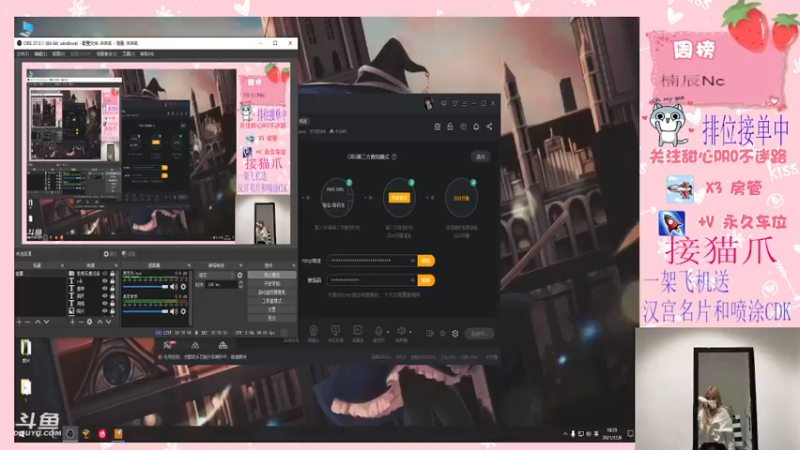Screen dimensions: 800x450
Task: Select the scene entry in the scenes list
Action: tap(41, 273)
